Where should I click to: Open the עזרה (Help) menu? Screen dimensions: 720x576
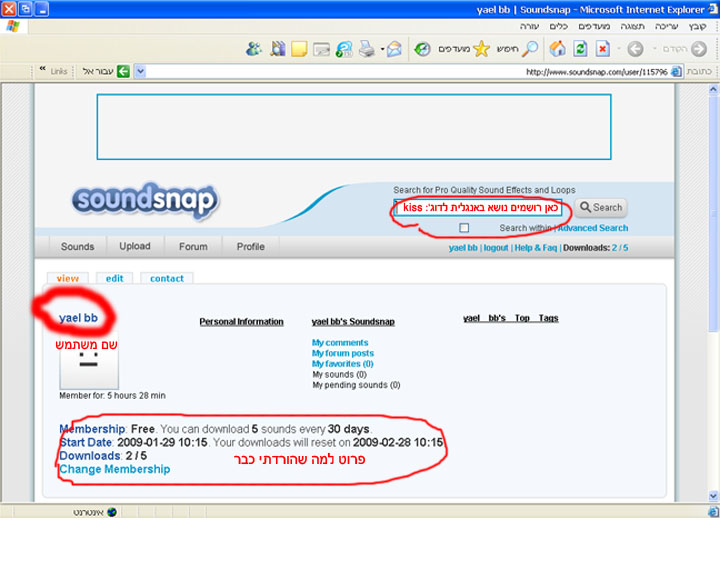coord(529,26)
